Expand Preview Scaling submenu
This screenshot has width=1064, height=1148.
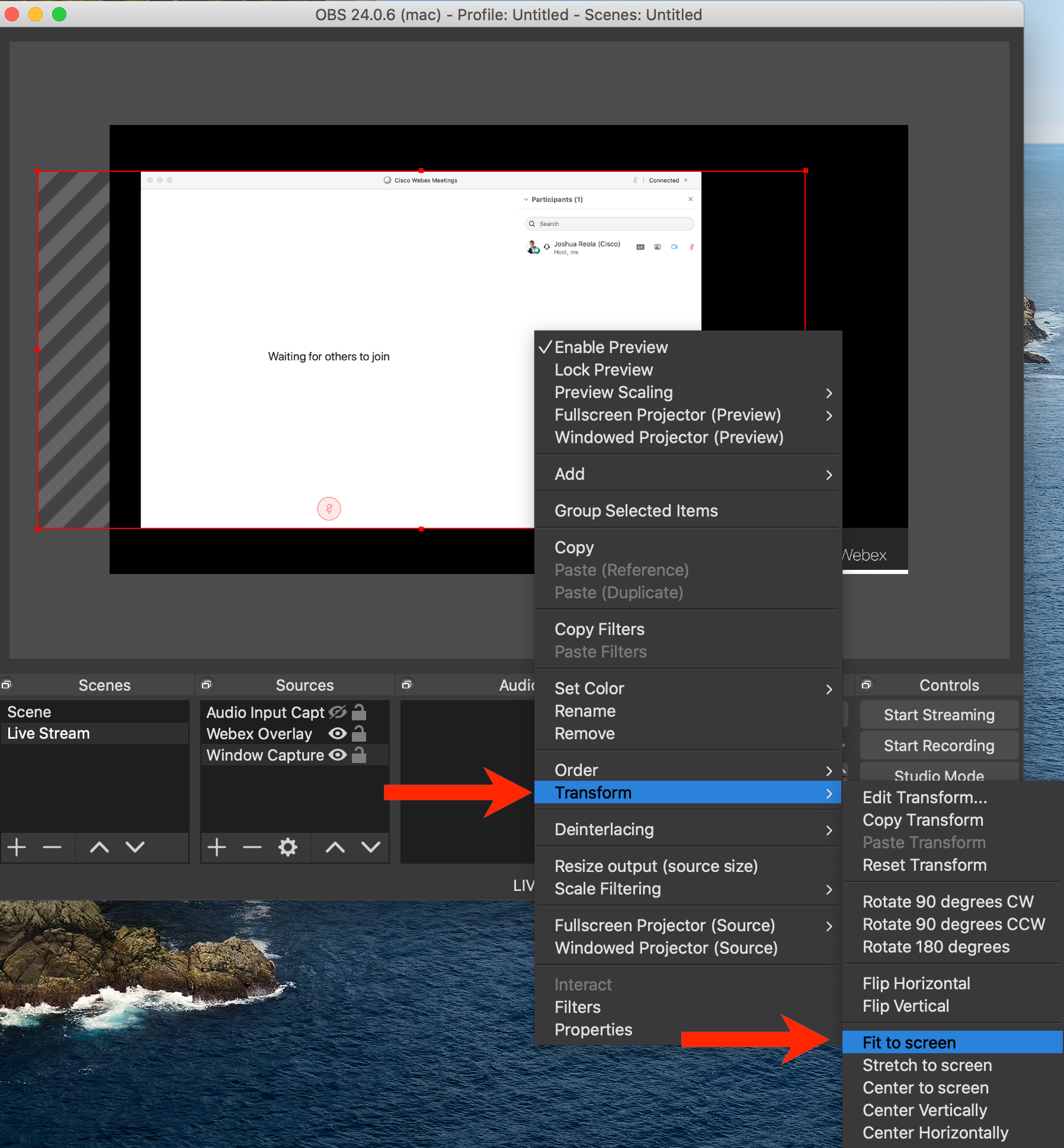687,392
